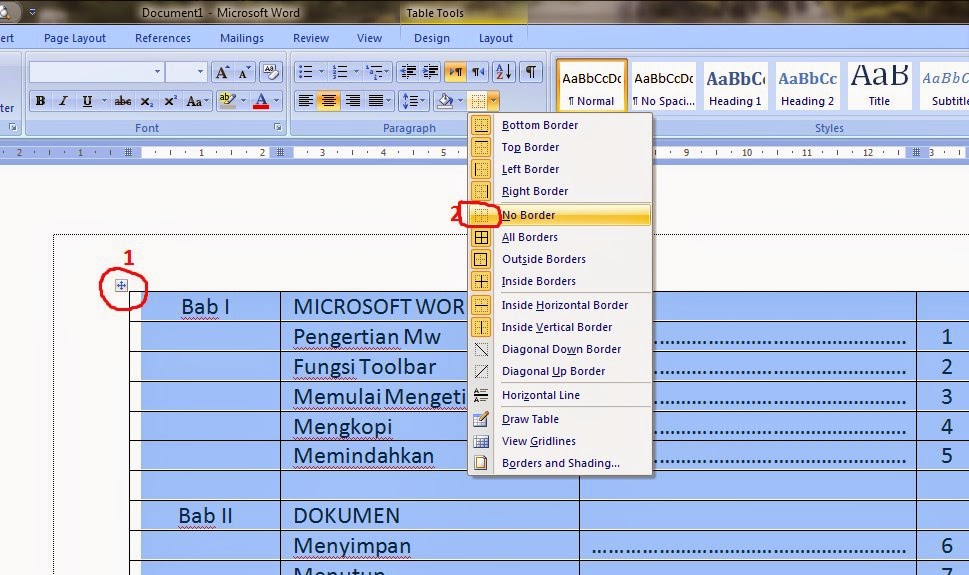This screenshot has width=969, height=575.
Task: Choose Top Border from menu
Action: (560, 147)
